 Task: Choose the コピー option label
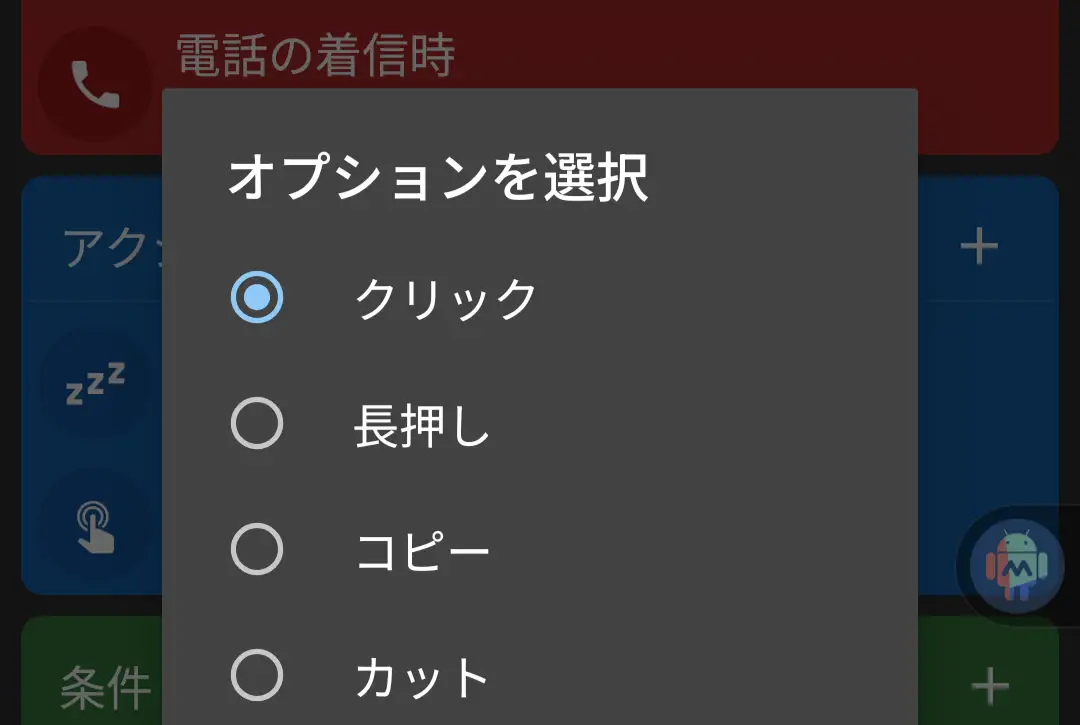423,551
